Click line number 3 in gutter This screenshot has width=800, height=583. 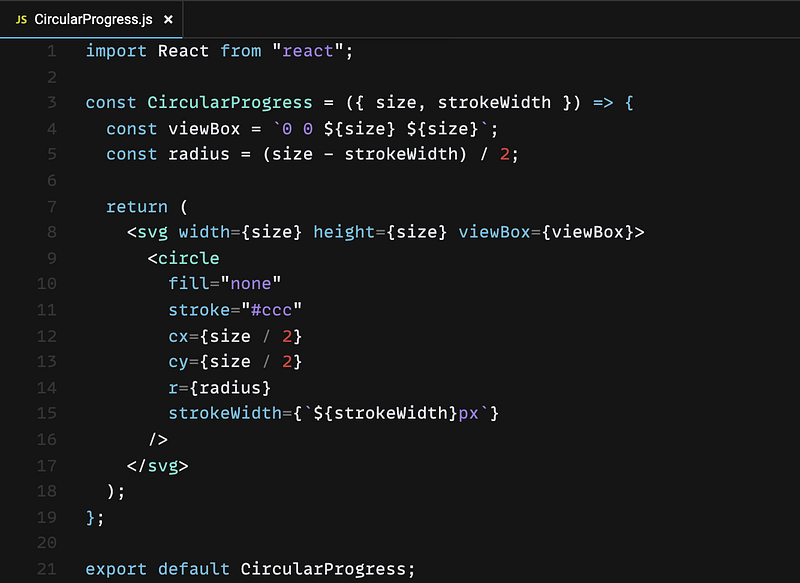[52, 103]
